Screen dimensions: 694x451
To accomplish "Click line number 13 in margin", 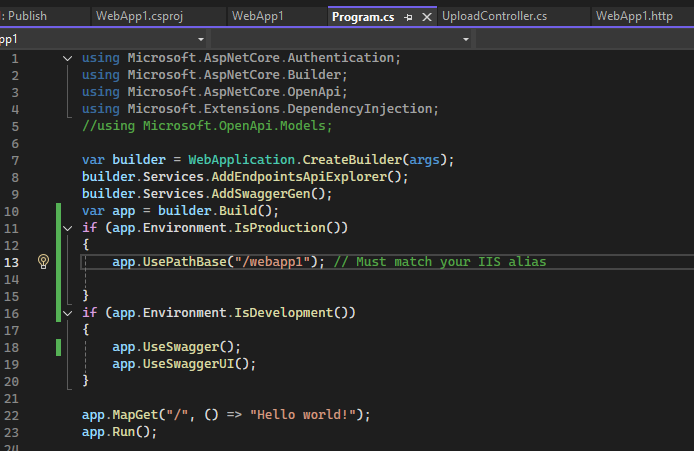I will pos(12,262).
